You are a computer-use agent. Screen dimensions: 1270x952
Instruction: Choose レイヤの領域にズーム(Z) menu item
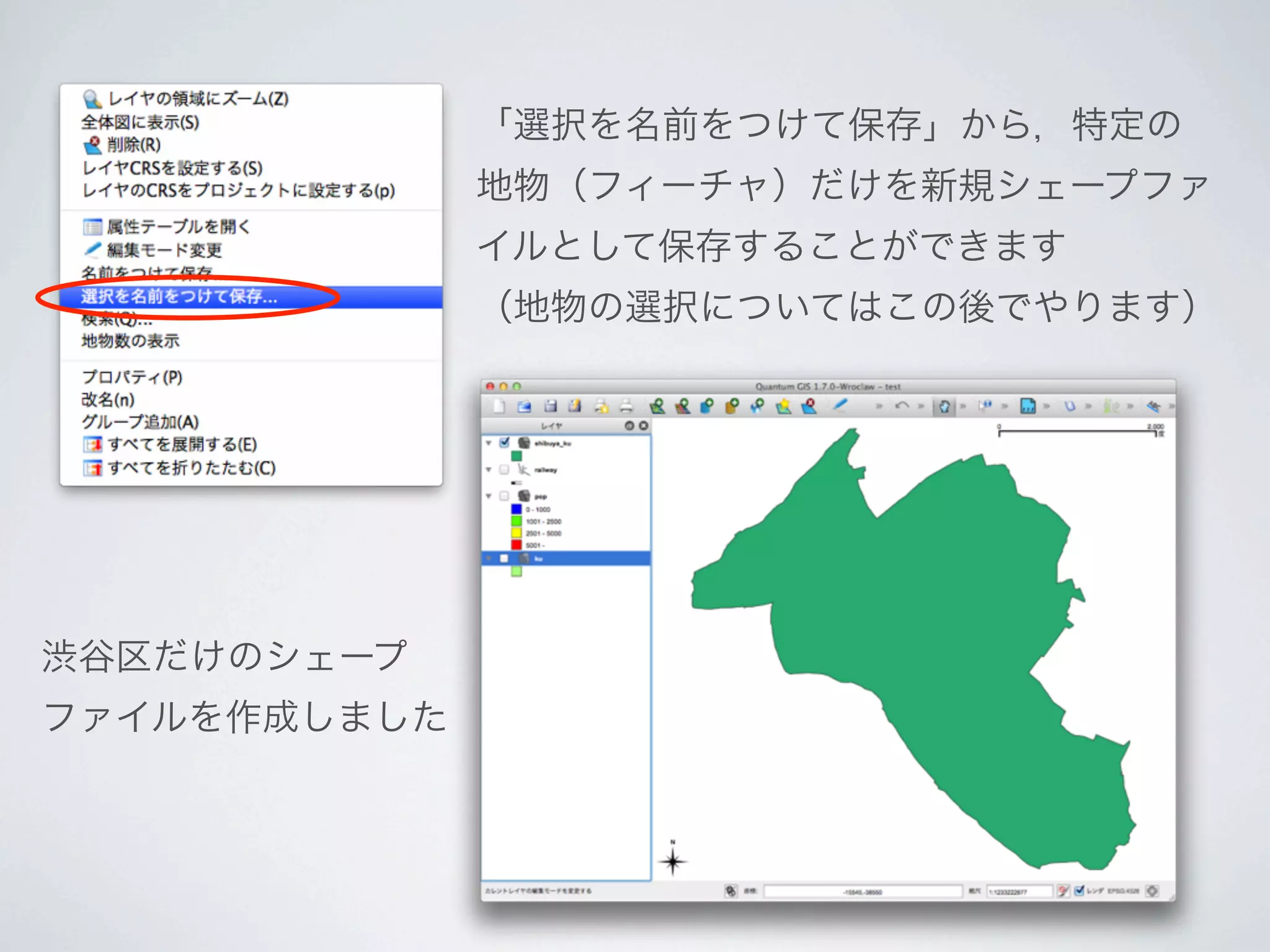[251, 99]
